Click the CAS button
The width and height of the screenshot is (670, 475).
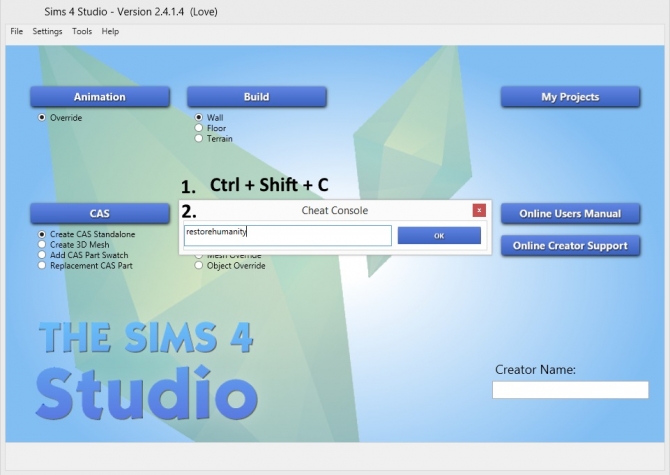(100, 213)
